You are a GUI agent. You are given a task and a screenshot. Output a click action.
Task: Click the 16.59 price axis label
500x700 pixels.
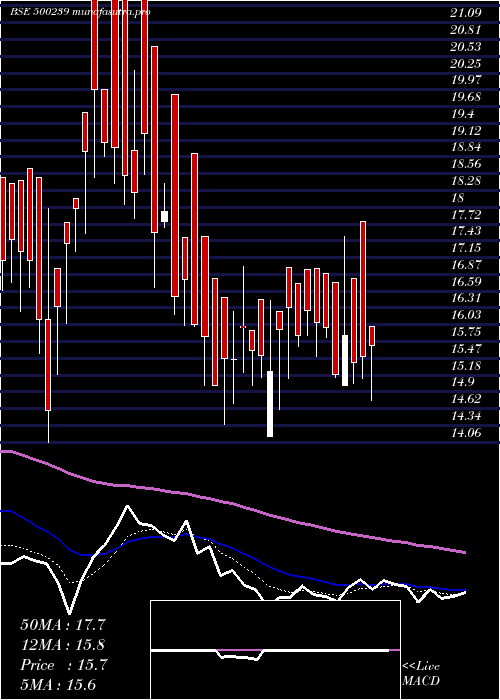[x=466, y=282]
